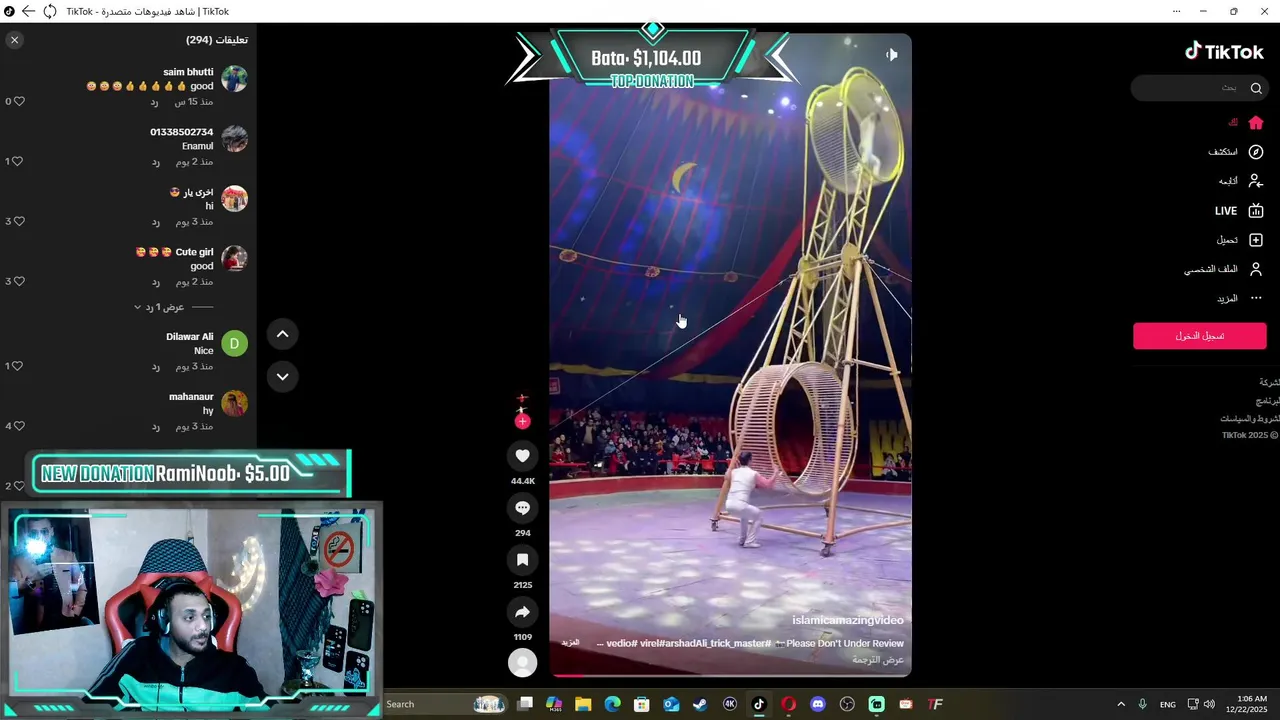Open Discord from the taskbar
This screenshot has height=720, width=1280.
click(818, 704)
